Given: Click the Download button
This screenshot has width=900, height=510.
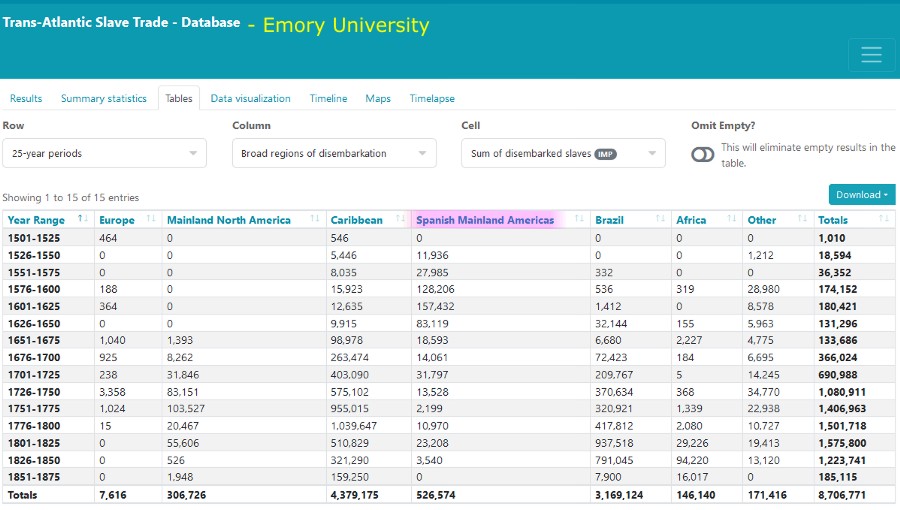Looking at the screenshot, I should (x=861, y=195).
